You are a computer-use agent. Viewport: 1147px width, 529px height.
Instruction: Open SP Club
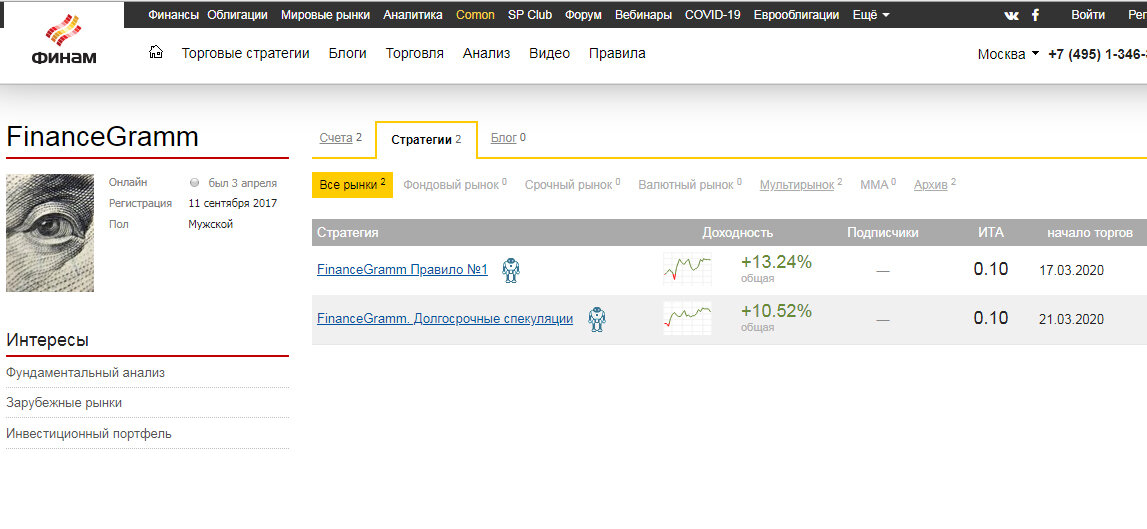530,15
